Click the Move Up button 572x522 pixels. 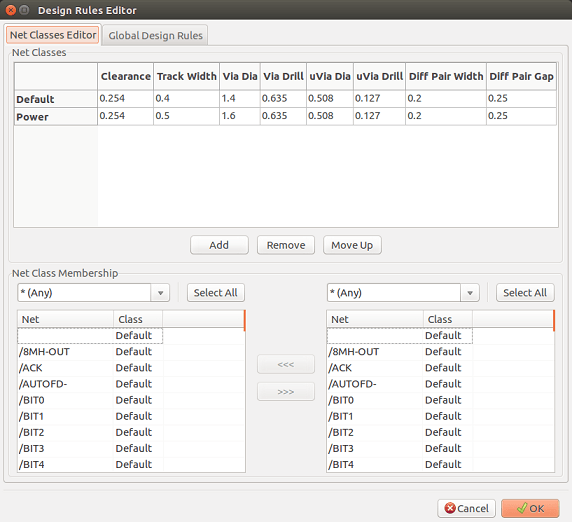(x=352, y=245)
